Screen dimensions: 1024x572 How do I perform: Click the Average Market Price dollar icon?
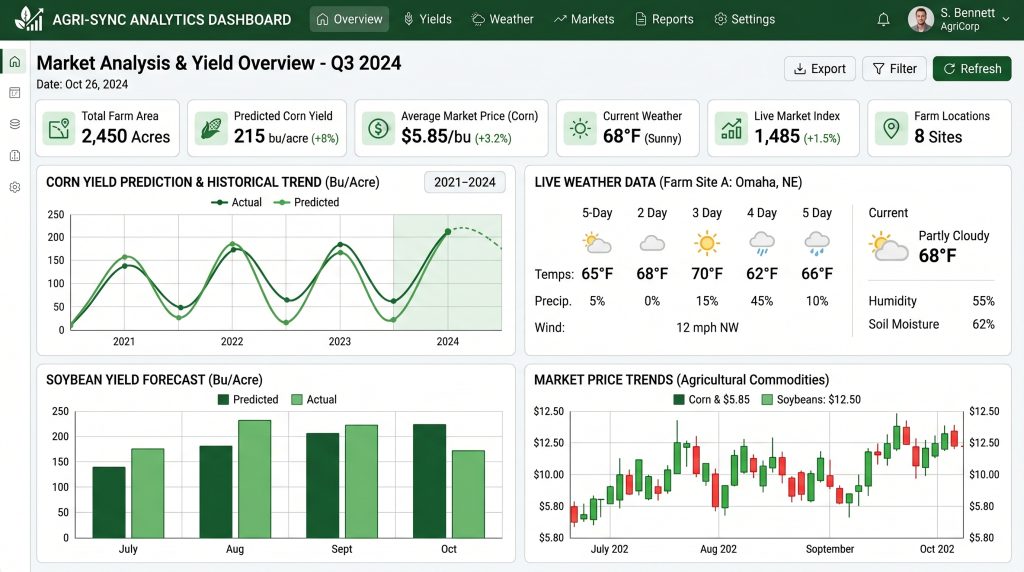click(378, 128)
